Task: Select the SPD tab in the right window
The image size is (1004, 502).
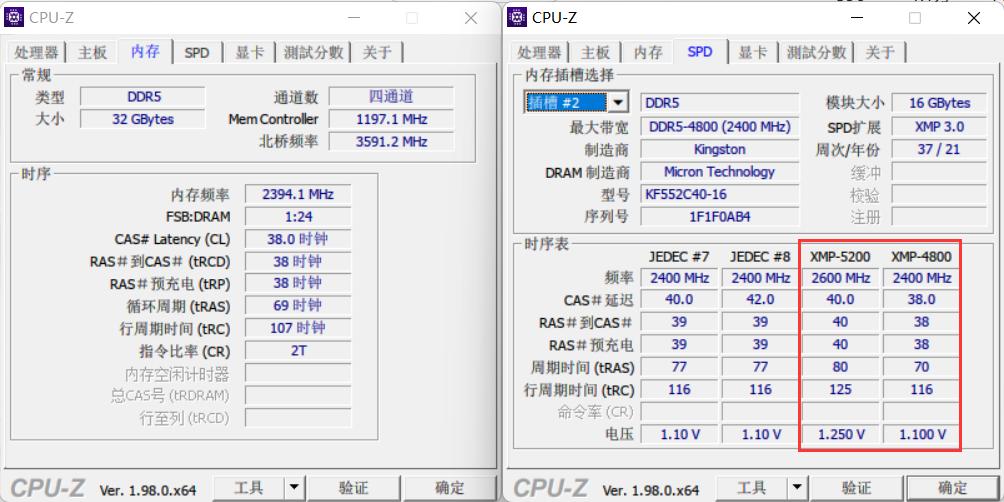Action: pos(700,51)
